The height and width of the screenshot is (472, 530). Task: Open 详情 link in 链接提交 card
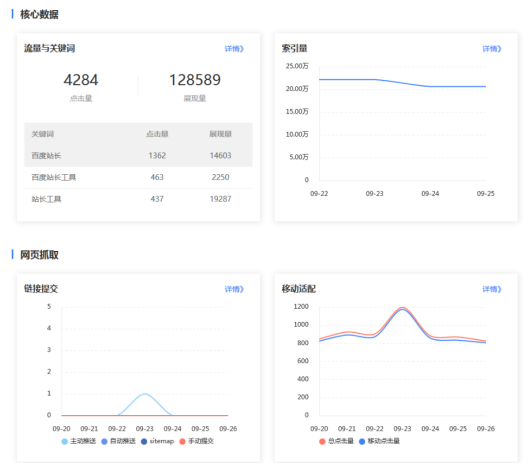click(234, 289)
